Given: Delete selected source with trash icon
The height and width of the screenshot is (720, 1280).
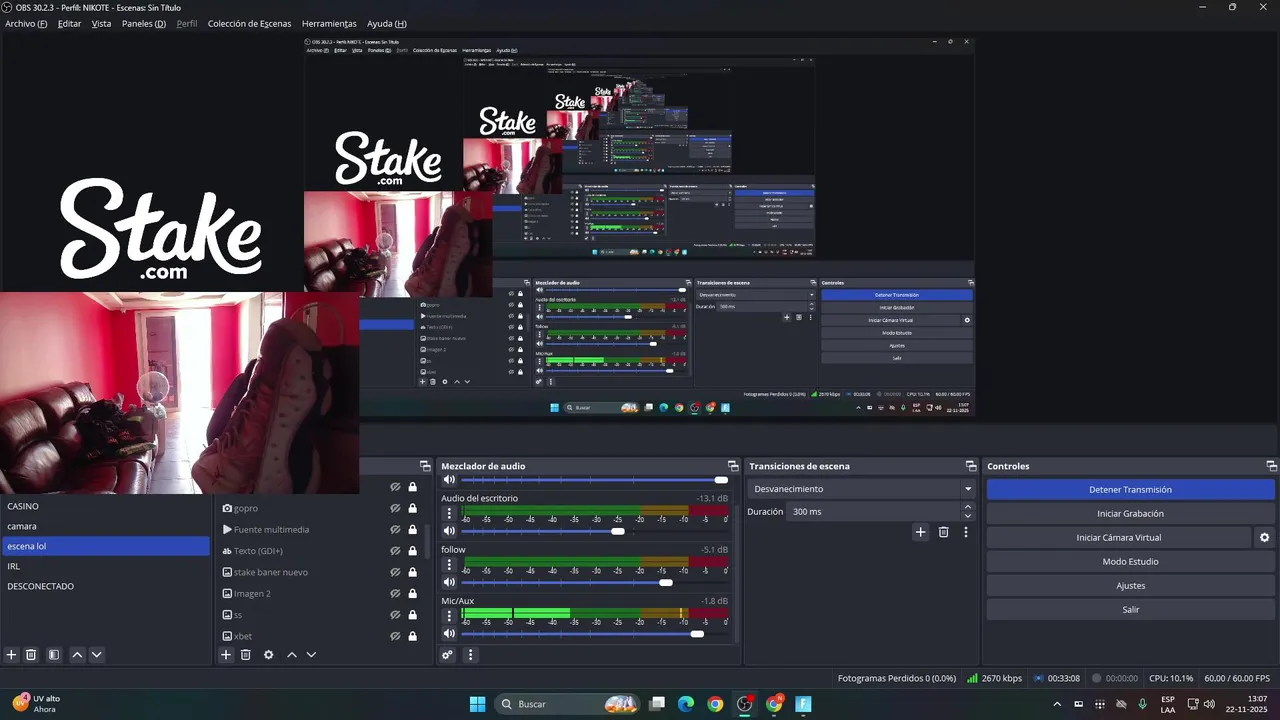Looking at the screenshot, I should [x=245, y=655].
